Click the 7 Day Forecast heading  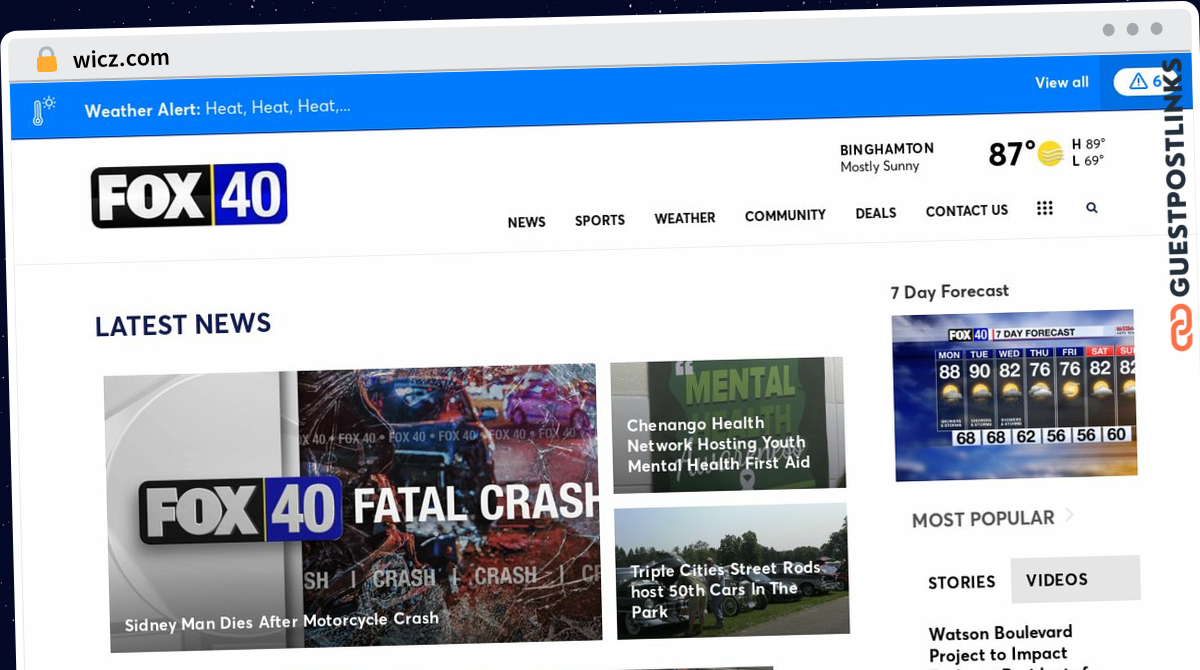coord(950,291)
